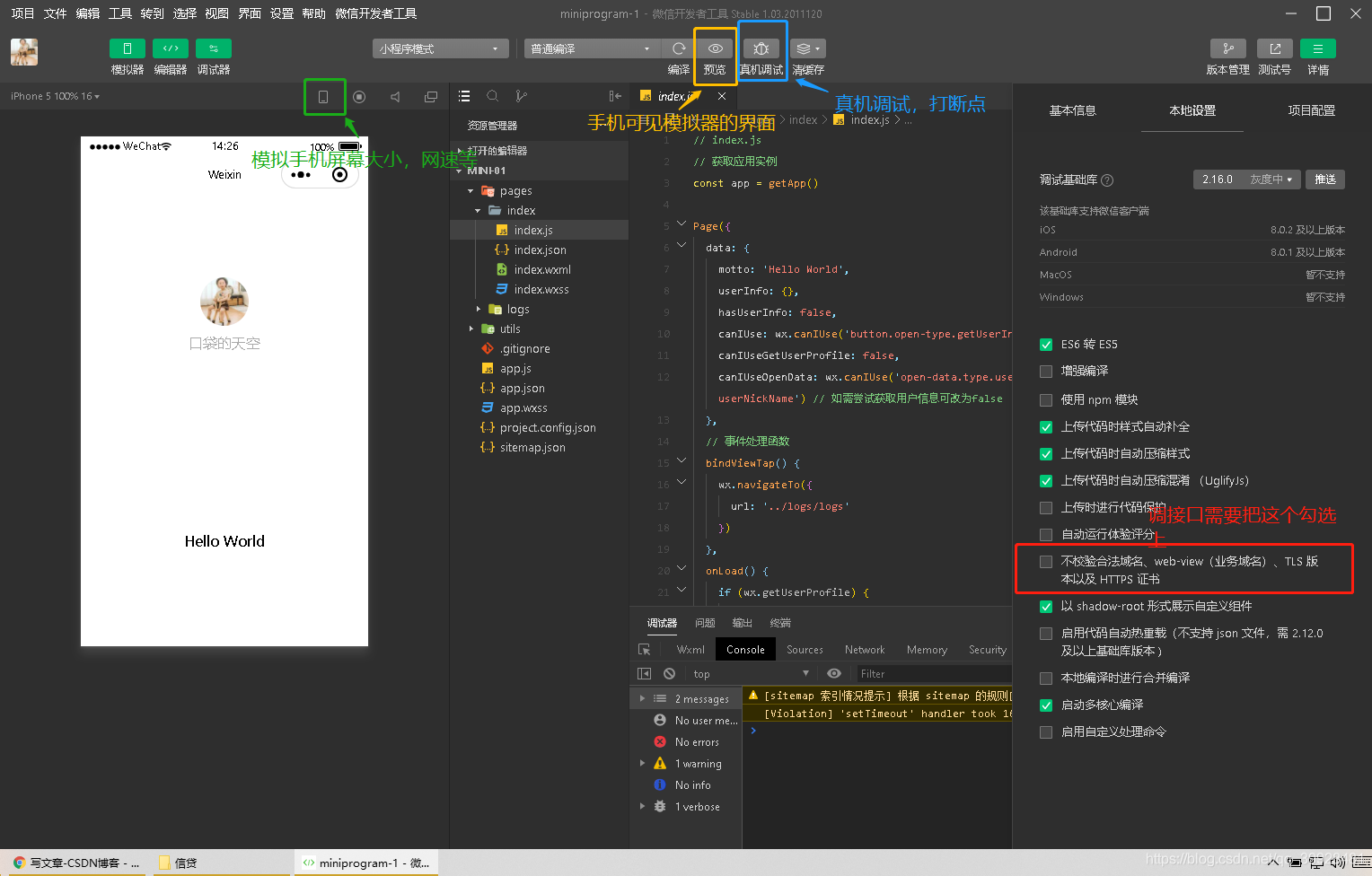1372x876 pixels.
Task: Toggle 上传代码时样式自动补全 checkbox
Action: (x=1046, y=427)
